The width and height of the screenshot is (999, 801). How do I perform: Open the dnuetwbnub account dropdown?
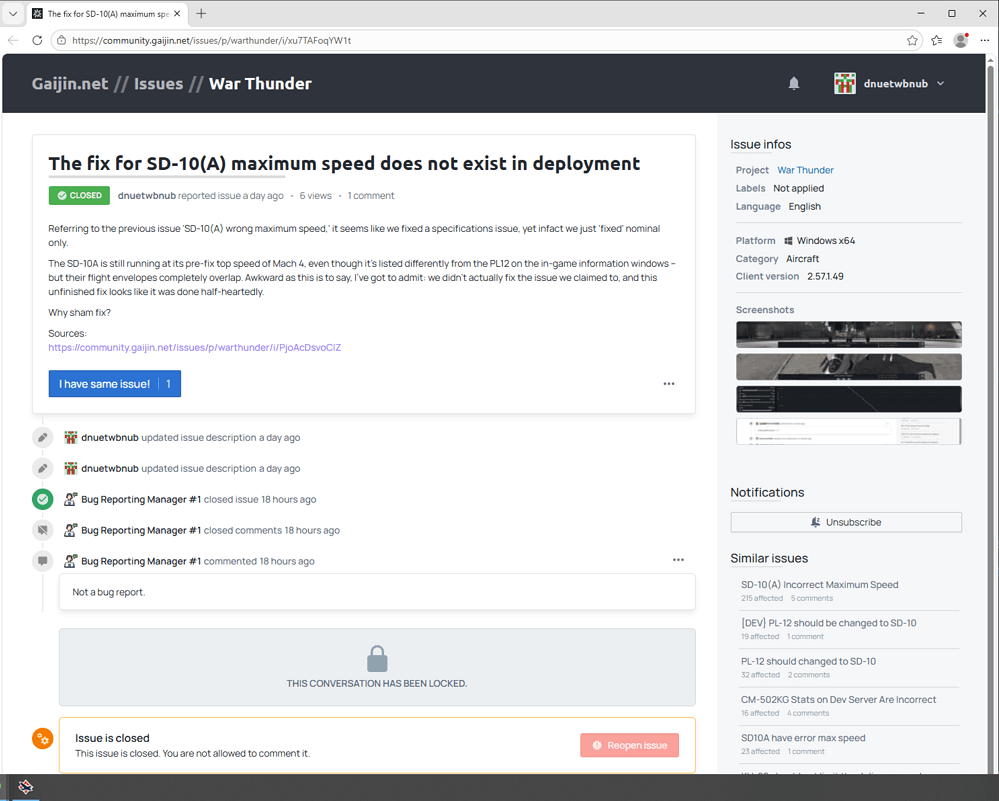click(889, 83)
